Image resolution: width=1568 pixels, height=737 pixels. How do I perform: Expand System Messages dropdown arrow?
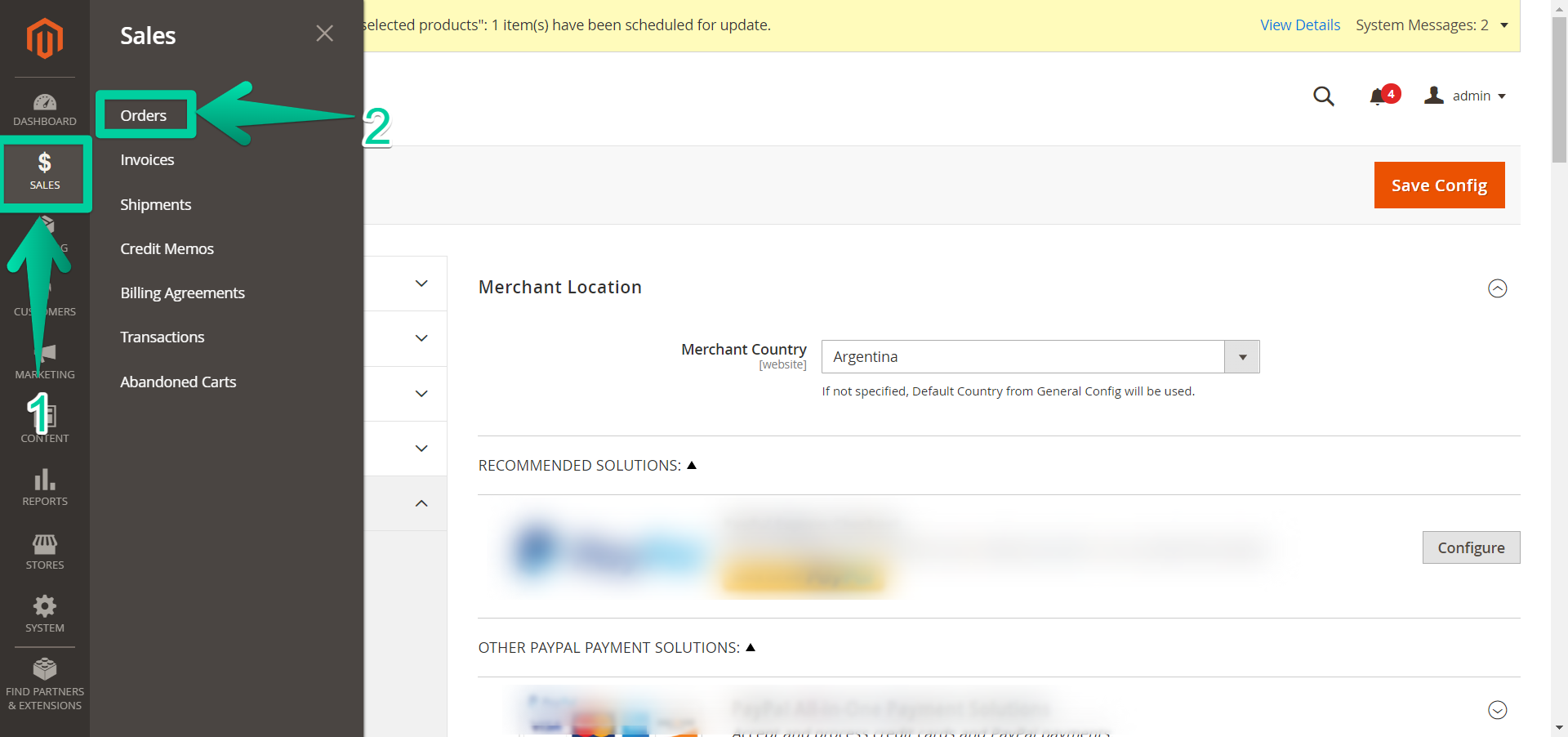[x=1503, y=25]
